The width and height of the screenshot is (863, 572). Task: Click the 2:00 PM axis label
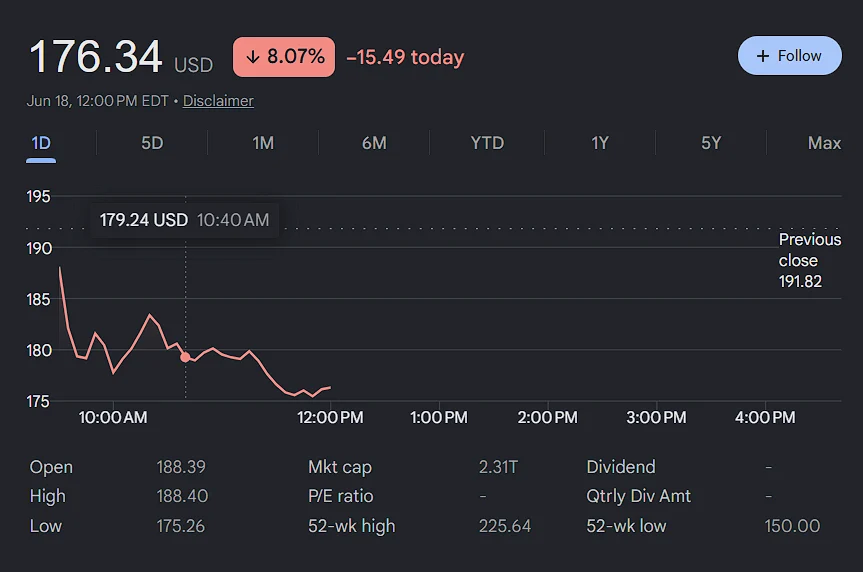pos(548,417)
